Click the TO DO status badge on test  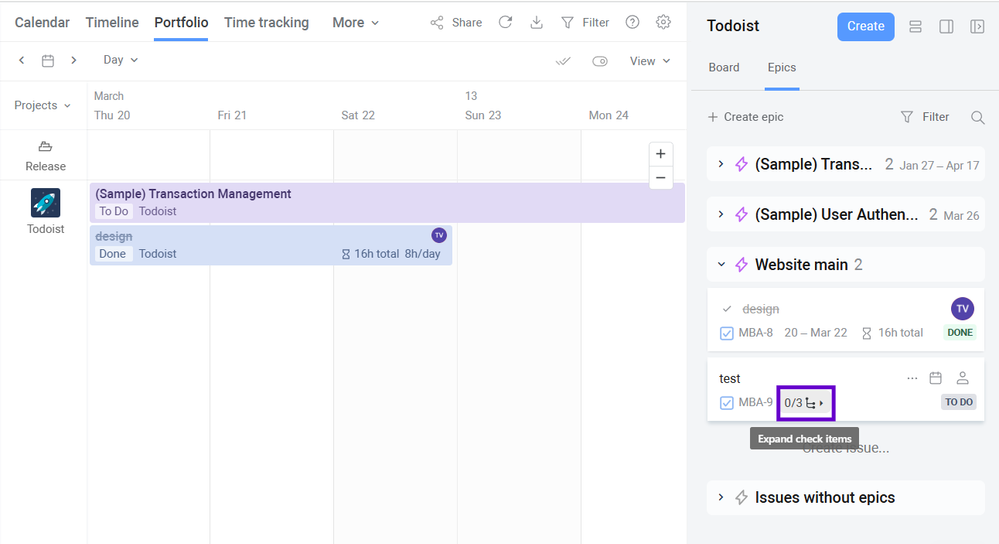959,402
